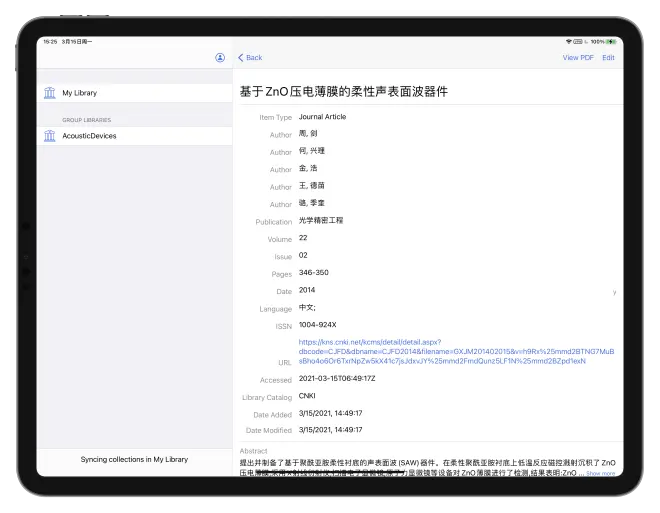Select the Date Modified value
This screenshot has width=660, height=513.
pyautogui.click(x=330, y=430)
